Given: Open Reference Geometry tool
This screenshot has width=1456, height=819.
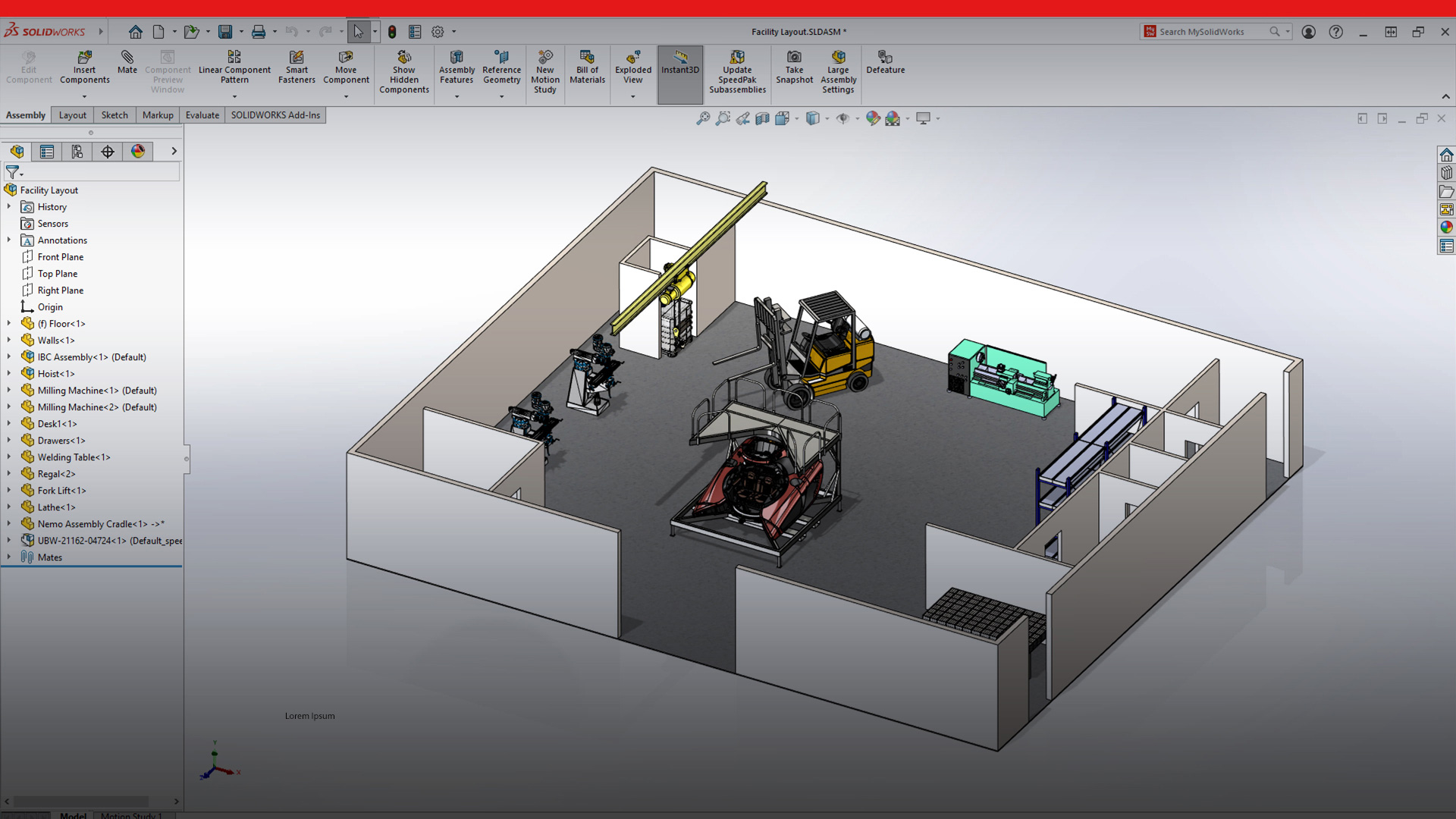Looking at the screenshot, I should pyautogui.click(x=501, y=67).
